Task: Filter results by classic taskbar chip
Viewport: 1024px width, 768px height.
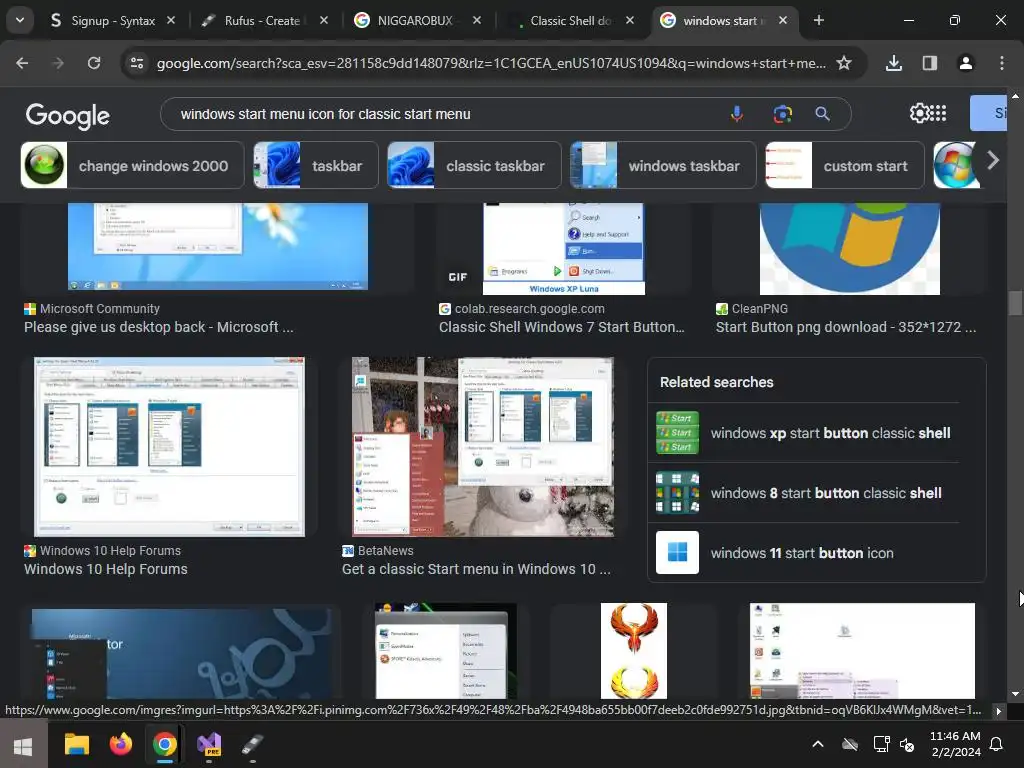Action: click(x=474, y=165)
